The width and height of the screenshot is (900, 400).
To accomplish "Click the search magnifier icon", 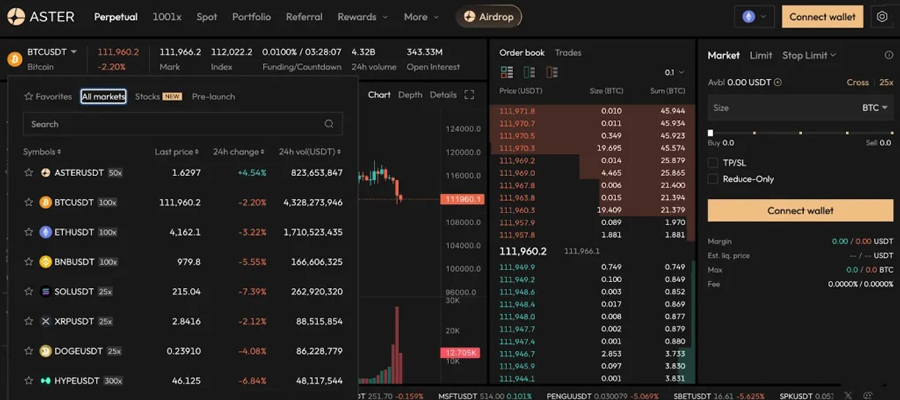I will pos(329,124).
